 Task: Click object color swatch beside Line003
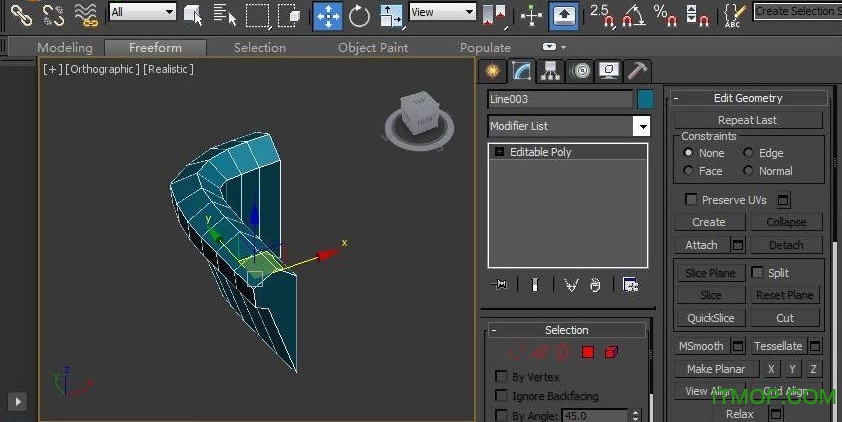point(645,99)
